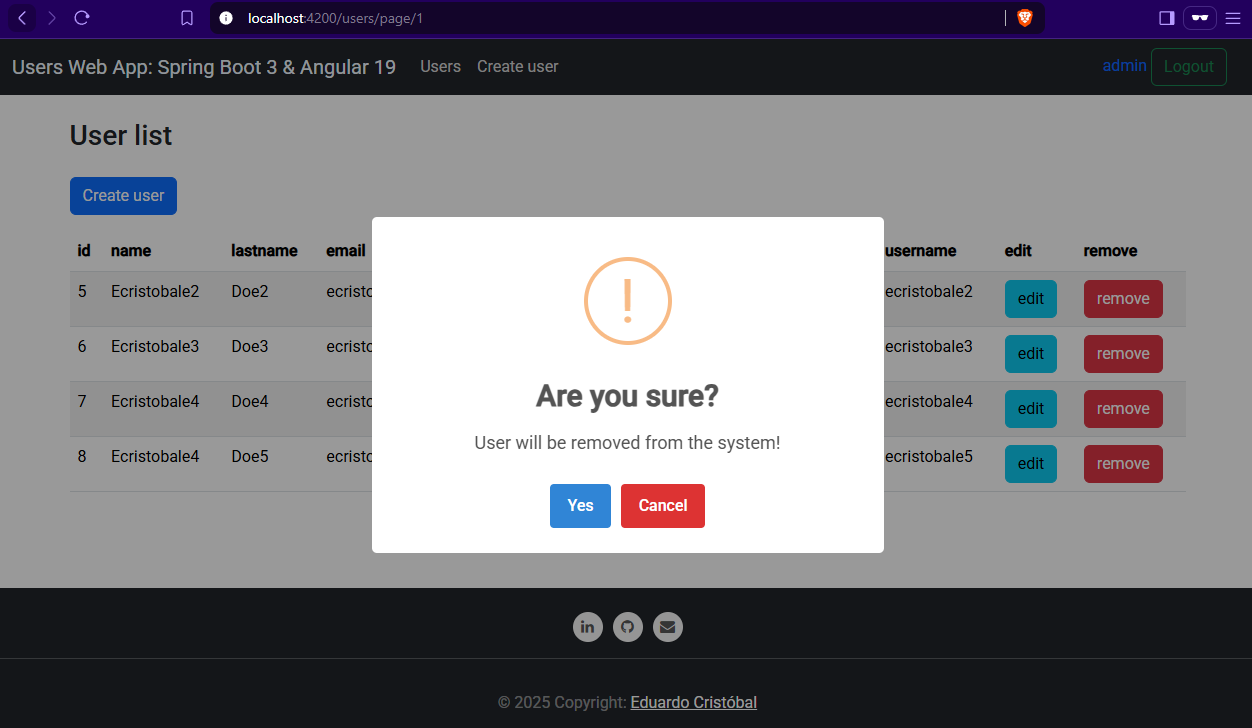
Task: Select Create user in the navbar
Action: pyautogui.click(x=517, y=67)
